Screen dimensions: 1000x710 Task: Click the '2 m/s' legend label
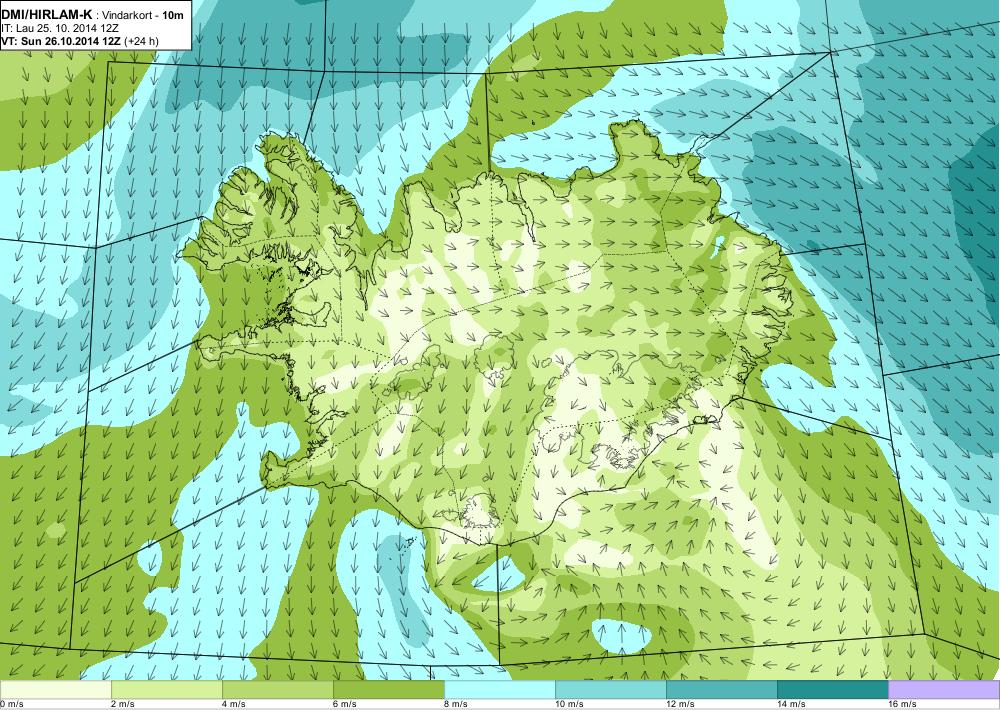click(123, 704)
